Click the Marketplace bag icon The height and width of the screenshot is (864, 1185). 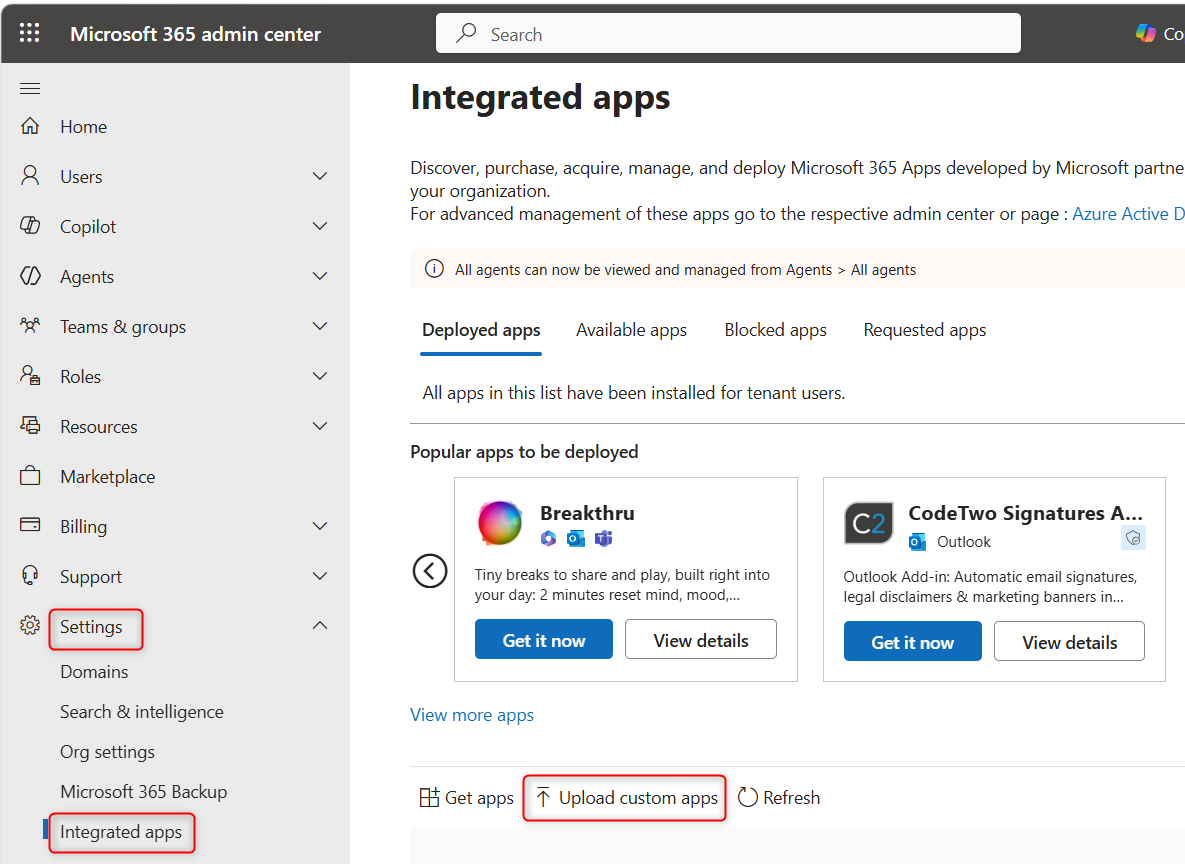coord(30,475)
